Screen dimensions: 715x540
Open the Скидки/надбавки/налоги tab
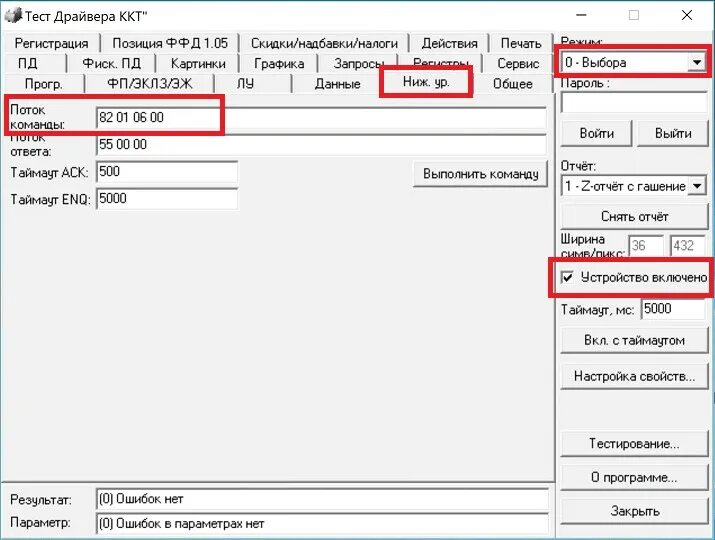pos(324,43)
